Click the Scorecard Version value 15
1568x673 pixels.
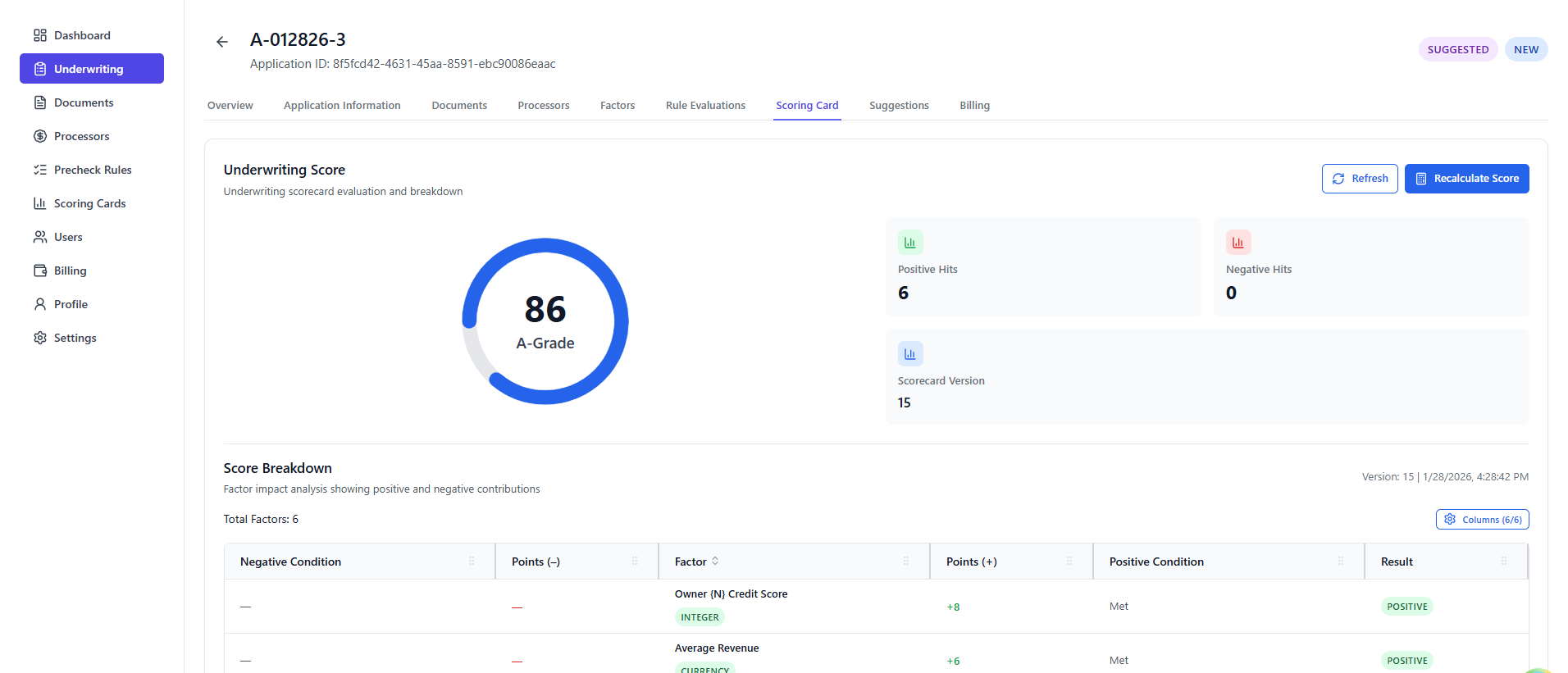pos(904,402)
